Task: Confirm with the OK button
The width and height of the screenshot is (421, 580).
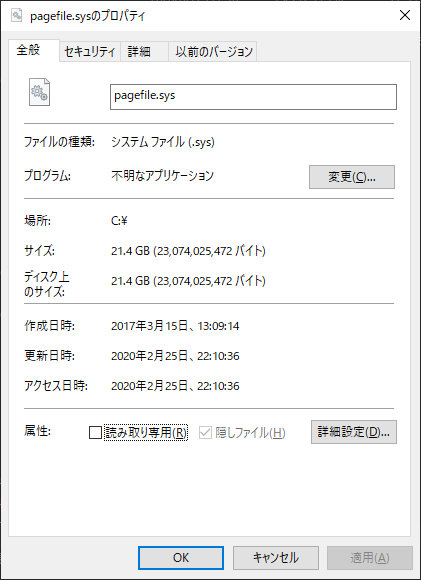Action: (x=181, y=557)
